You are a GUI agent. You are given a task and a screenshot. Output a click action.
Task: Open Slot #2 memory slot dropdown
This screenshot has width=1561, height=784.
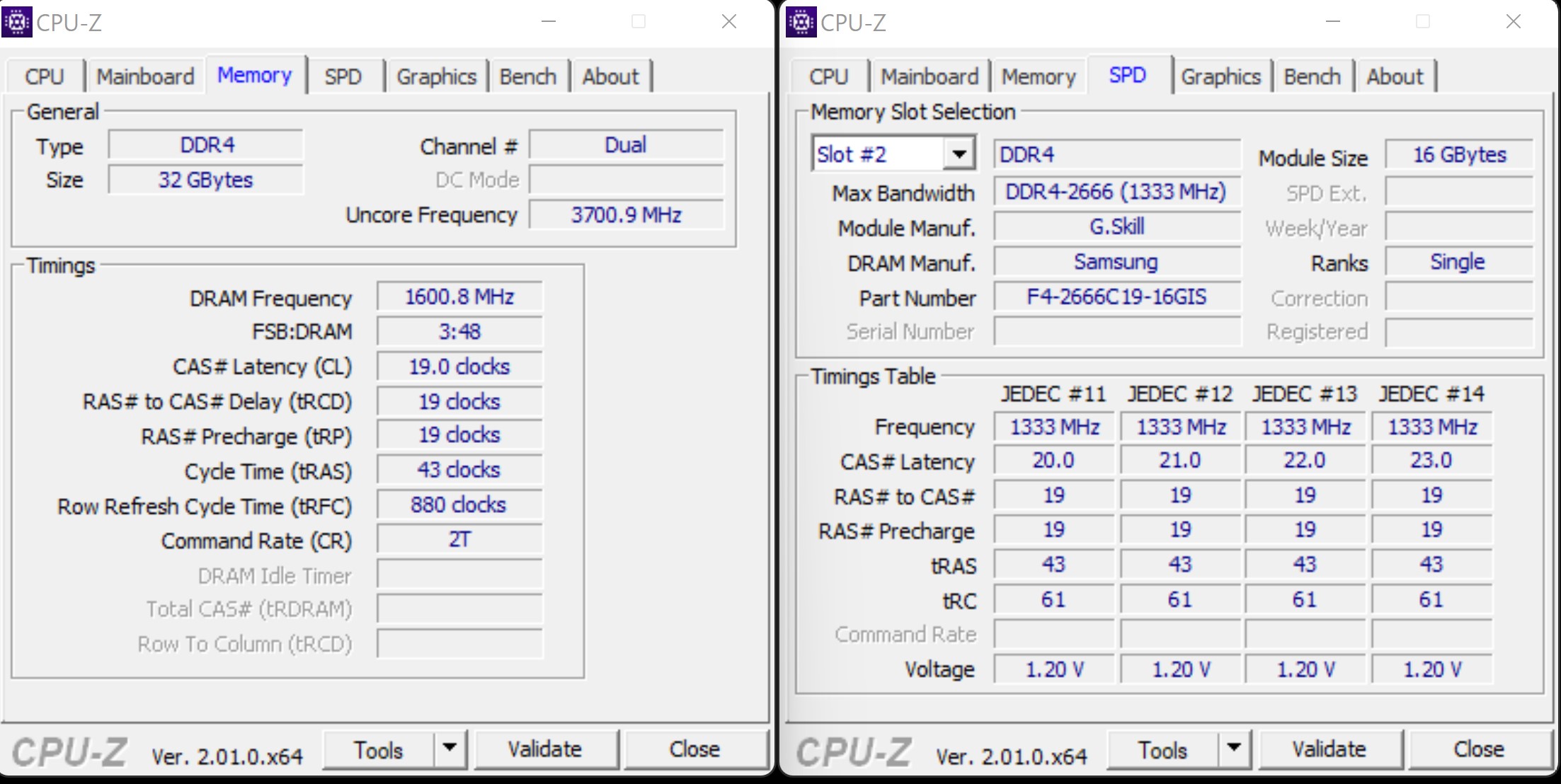coord(959,154)
